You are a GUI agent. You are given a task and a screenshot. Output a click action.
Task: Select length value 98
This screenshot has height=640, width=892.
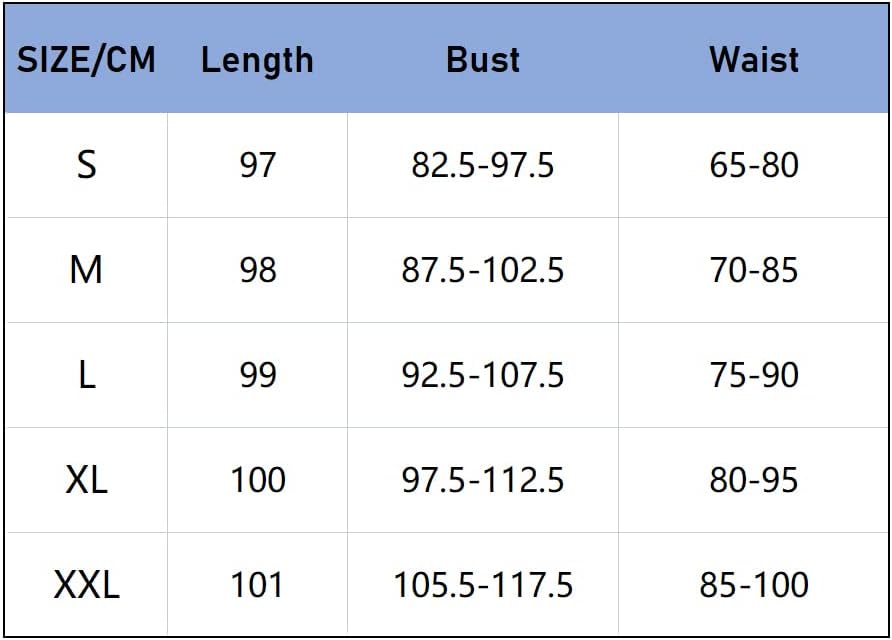tap(257, 270)
